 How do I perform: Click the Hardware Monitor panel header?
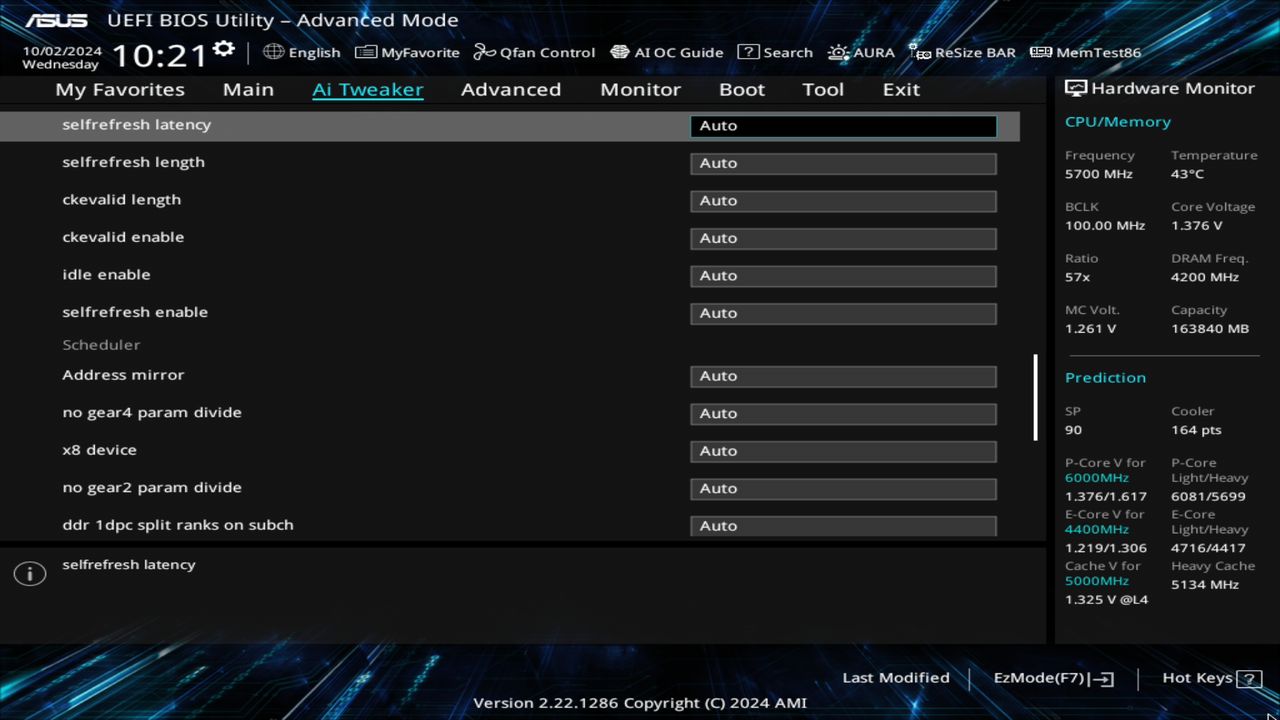coord(1161,88)
